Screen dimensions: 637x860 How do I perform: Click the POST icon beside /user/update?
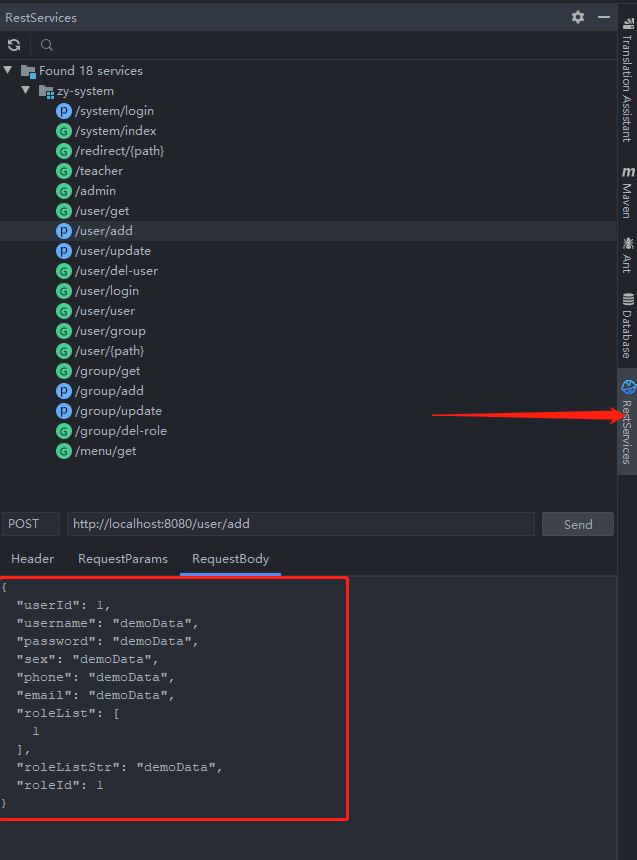point(64,251)
